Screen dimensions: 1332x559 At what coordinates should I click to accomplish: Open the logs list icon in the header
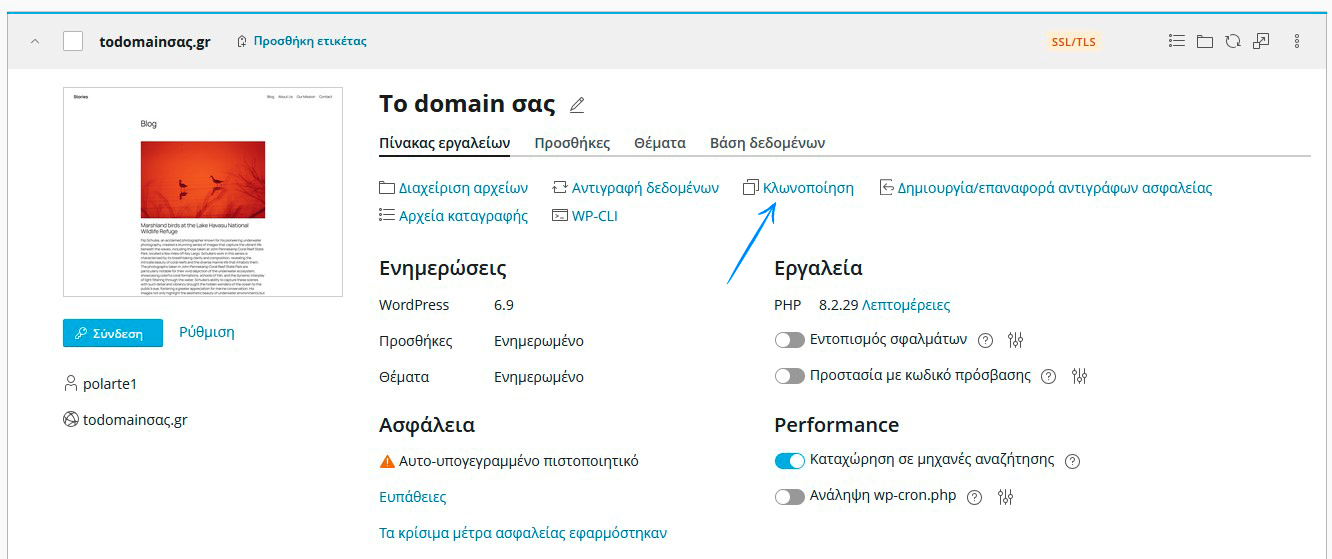point(1177,41)
